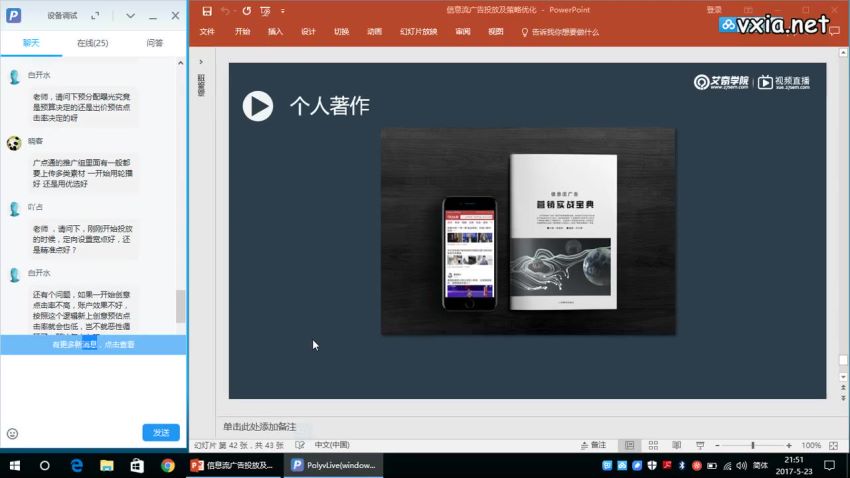Viewport: 850px width, 478px height.
Task: Click the Repeat/Redo circular arrow icon
Action: tap(247, 11)
